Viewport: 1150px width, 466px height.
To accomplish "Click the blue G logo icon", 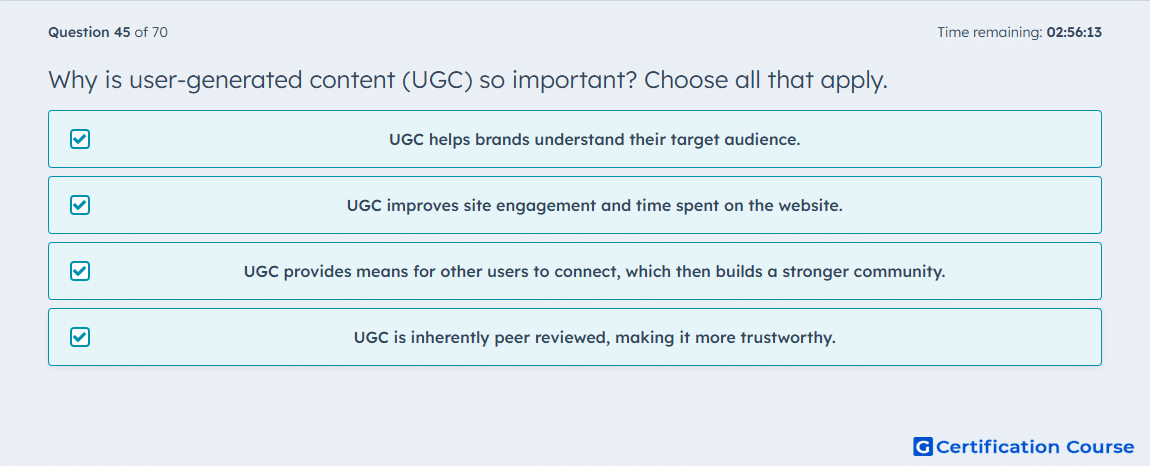I will point(923,447).
